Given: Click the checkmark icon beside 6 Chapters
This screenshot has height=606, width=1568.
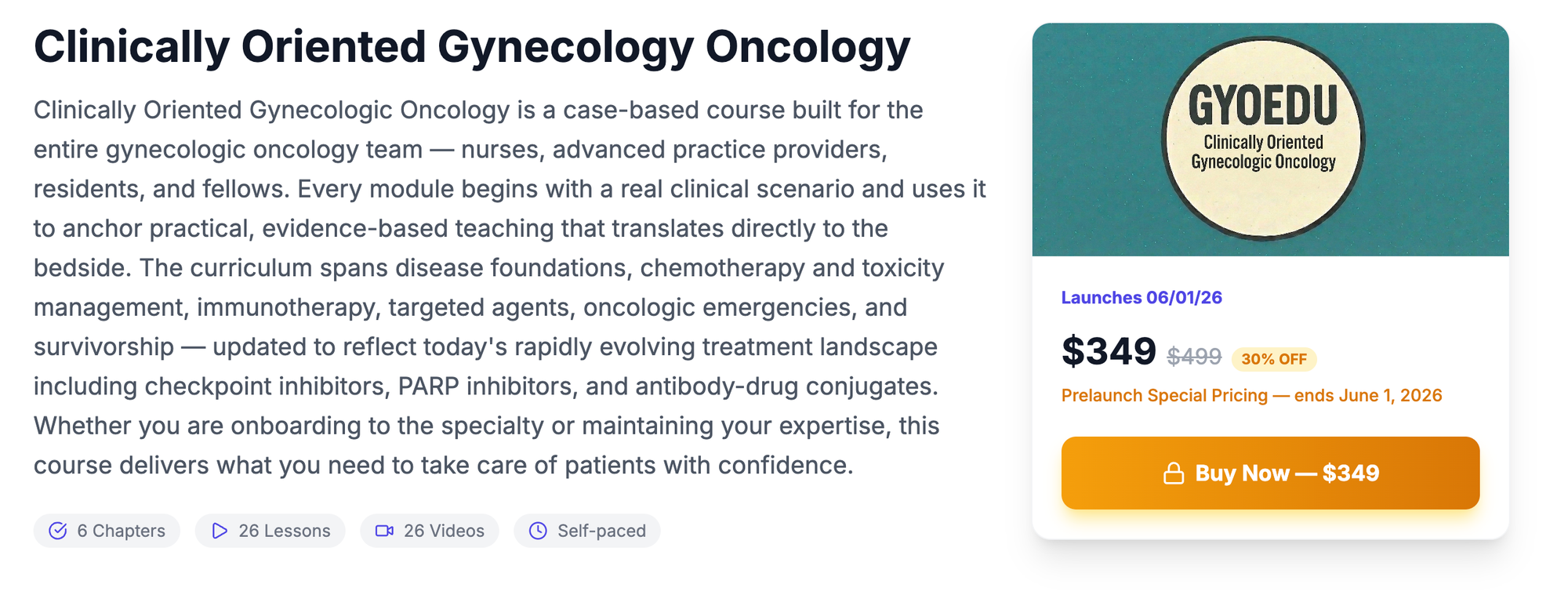Looking at the screenshot, I should point(58,531).
